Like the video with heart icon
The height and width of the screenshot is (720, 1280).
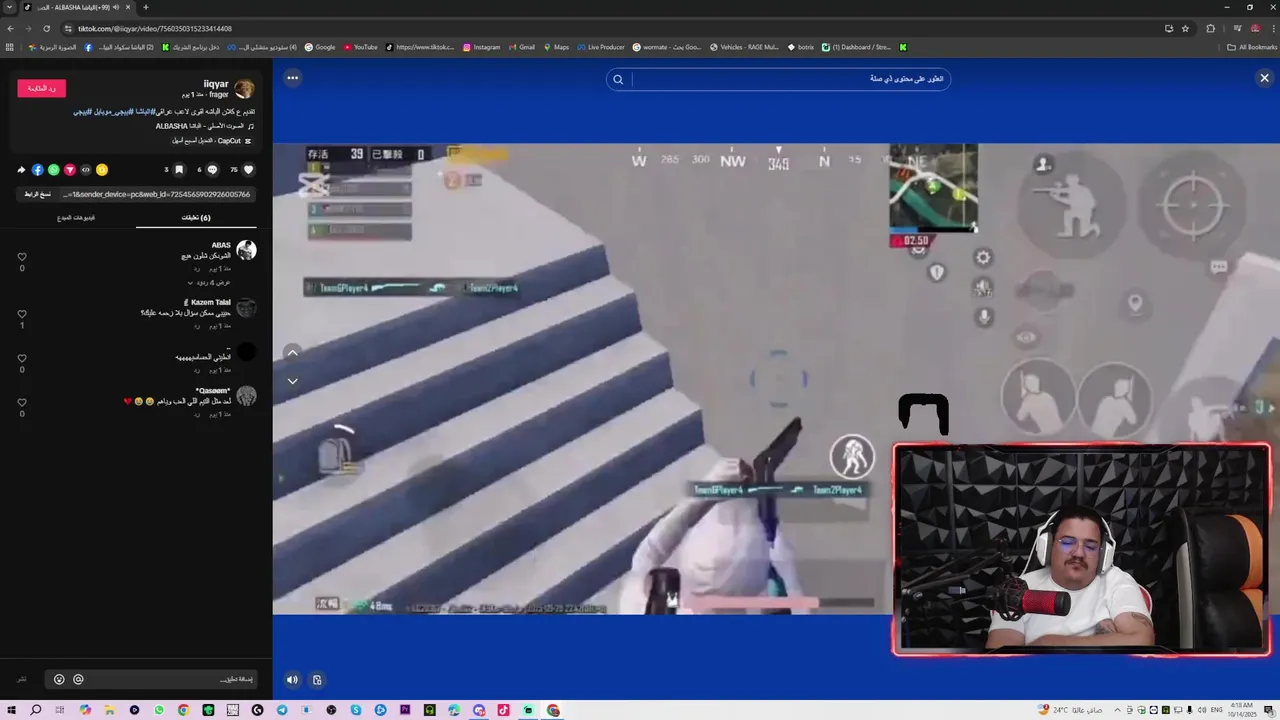(x=248, y=170)
